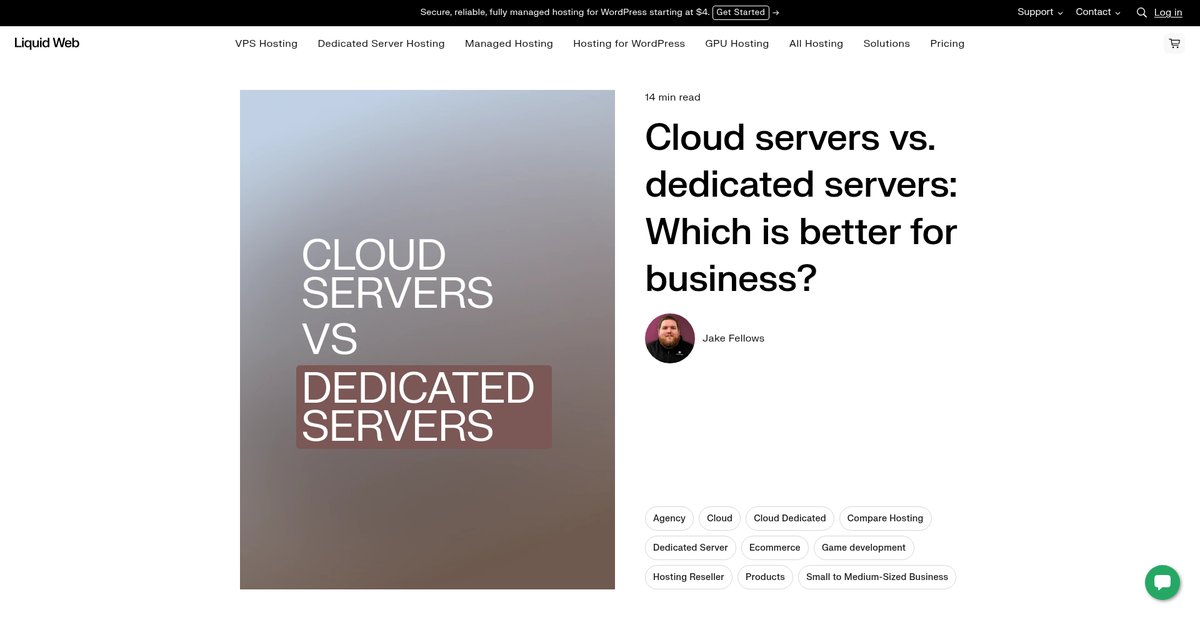1200x620 pixels.
Task: Select the Game development tag
Action: tap(864, 547)
